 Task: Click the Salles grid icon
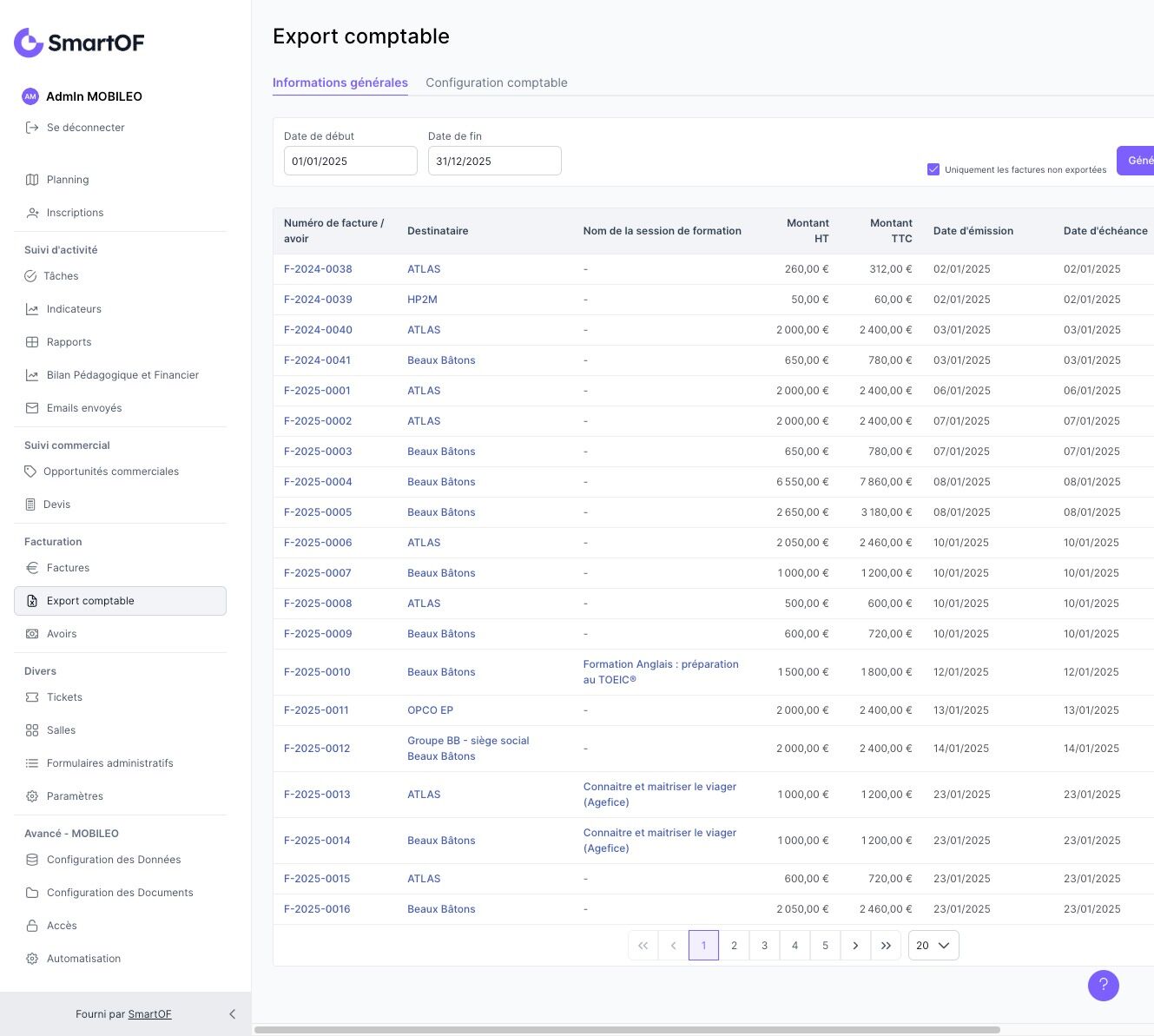coord(32,730)
